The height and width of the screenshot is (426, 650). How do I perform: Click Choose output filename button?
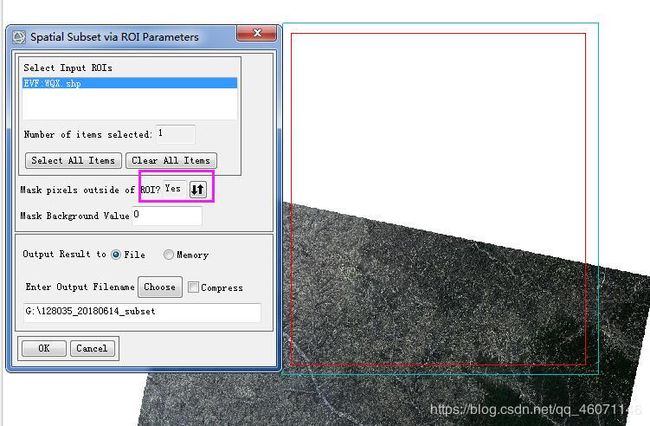click(x=160, y=287)
